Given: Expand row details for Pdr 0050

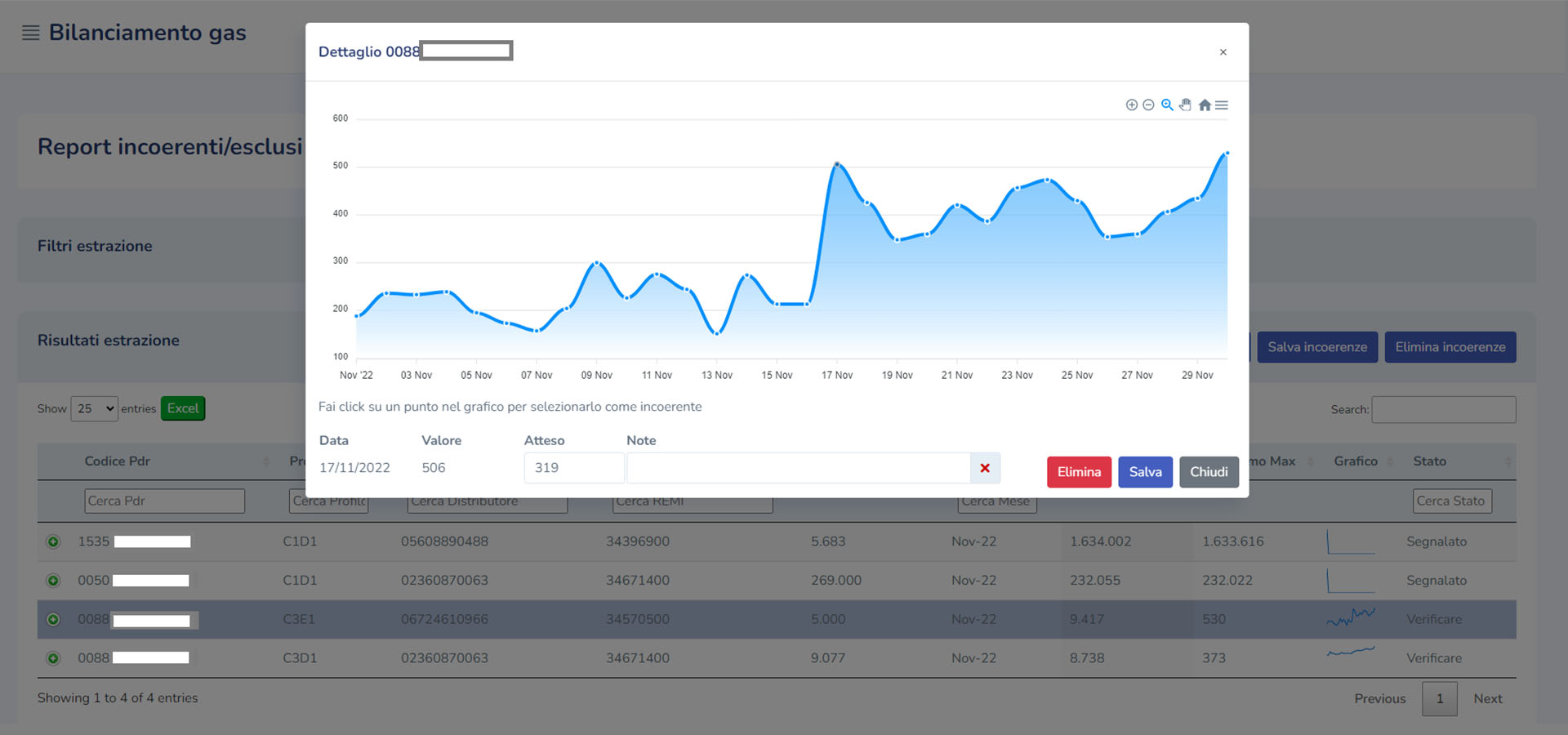Looking at the screenshot, I should 53,581.
